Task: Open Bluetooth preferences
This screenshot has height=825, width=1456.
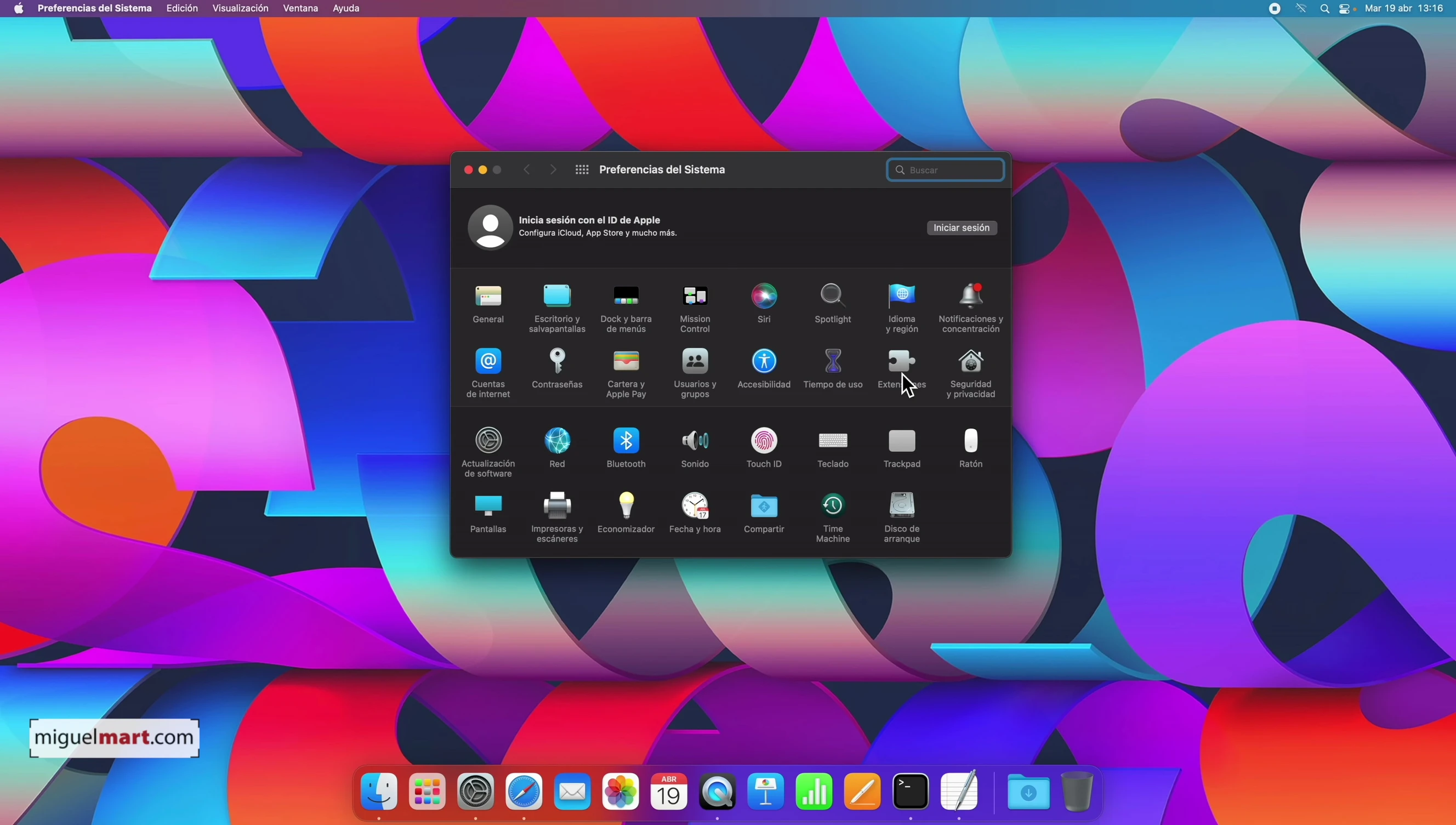Action: pyautogui.click(x=626, y=448)
